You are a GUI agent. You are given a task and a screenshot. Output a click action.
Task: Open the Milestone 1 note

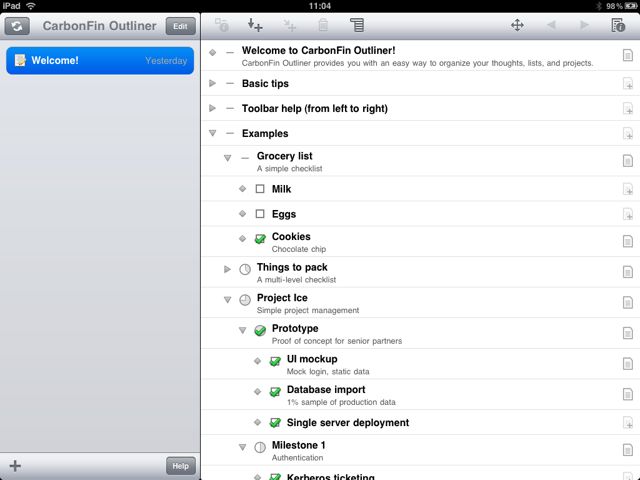(628, 450)
